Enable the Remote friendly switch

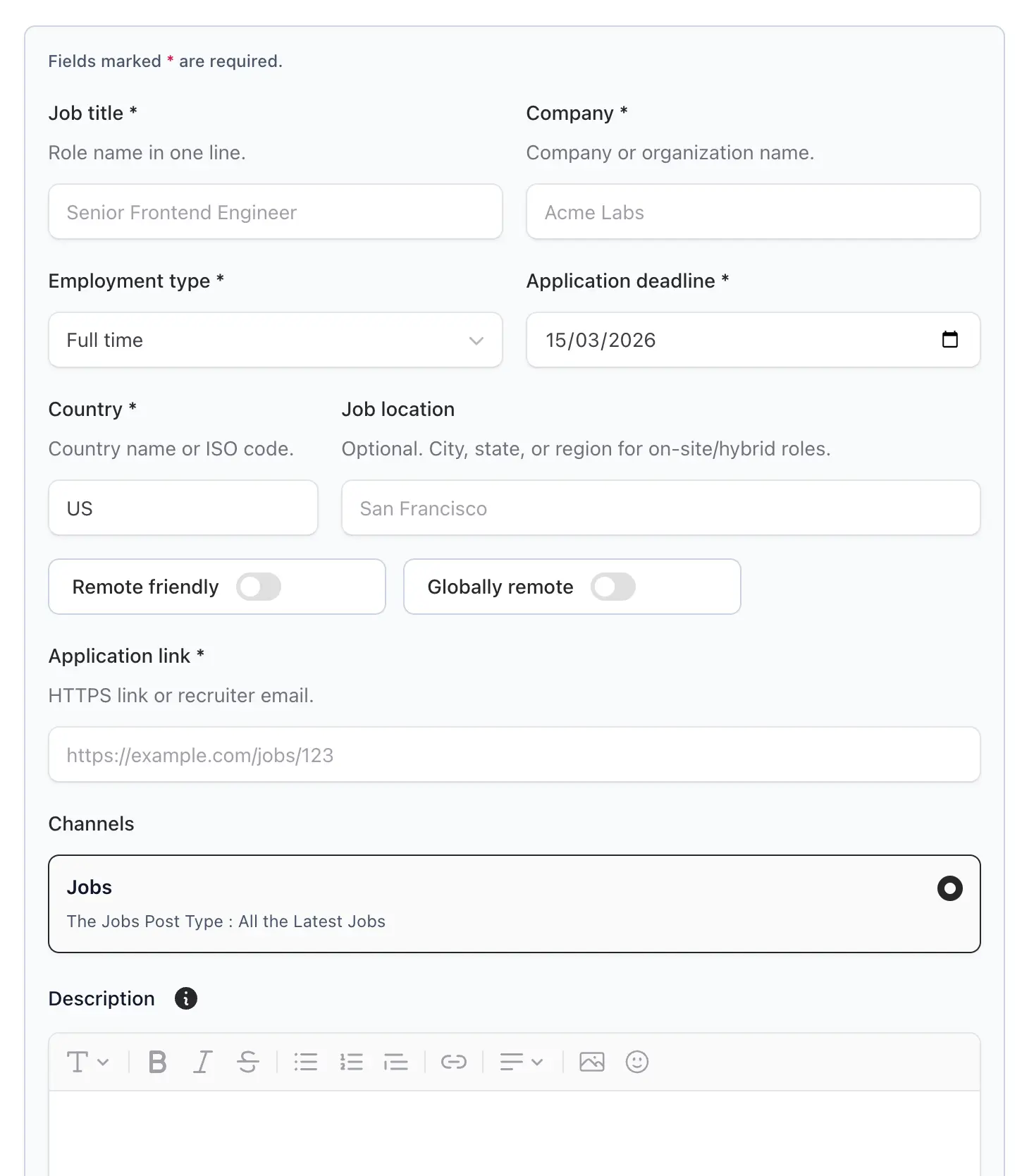(259, 587)
